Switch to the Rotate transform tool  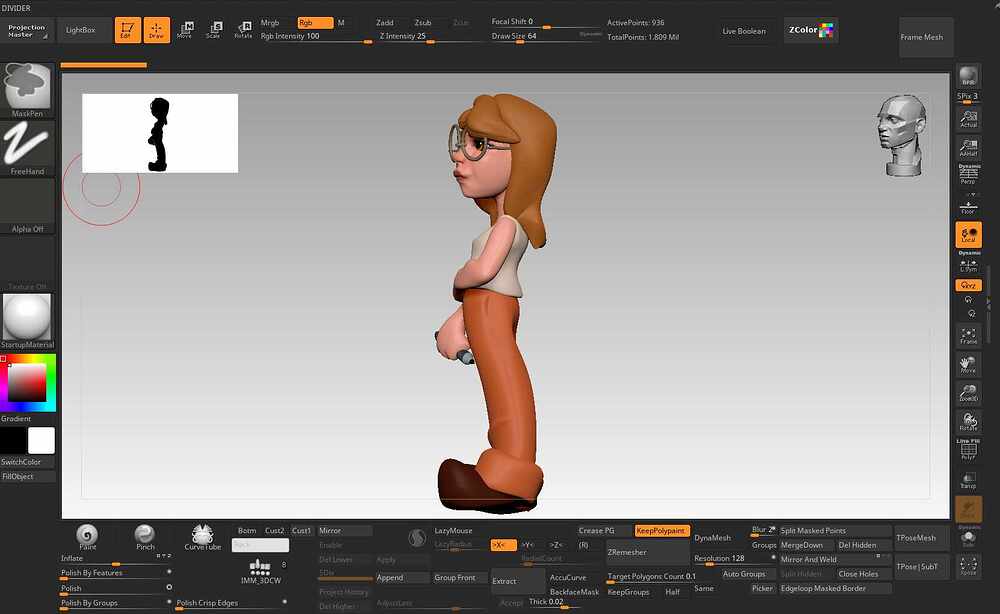pos(243,30)
